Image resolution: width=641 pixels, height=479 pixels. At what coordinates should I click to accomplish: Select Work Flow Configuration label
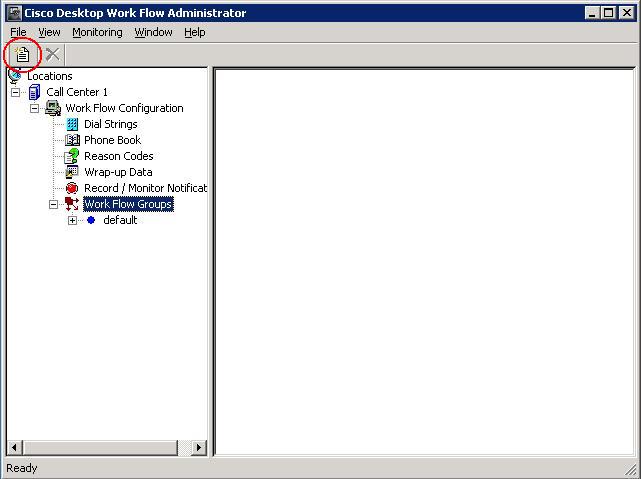coord(124,108)
